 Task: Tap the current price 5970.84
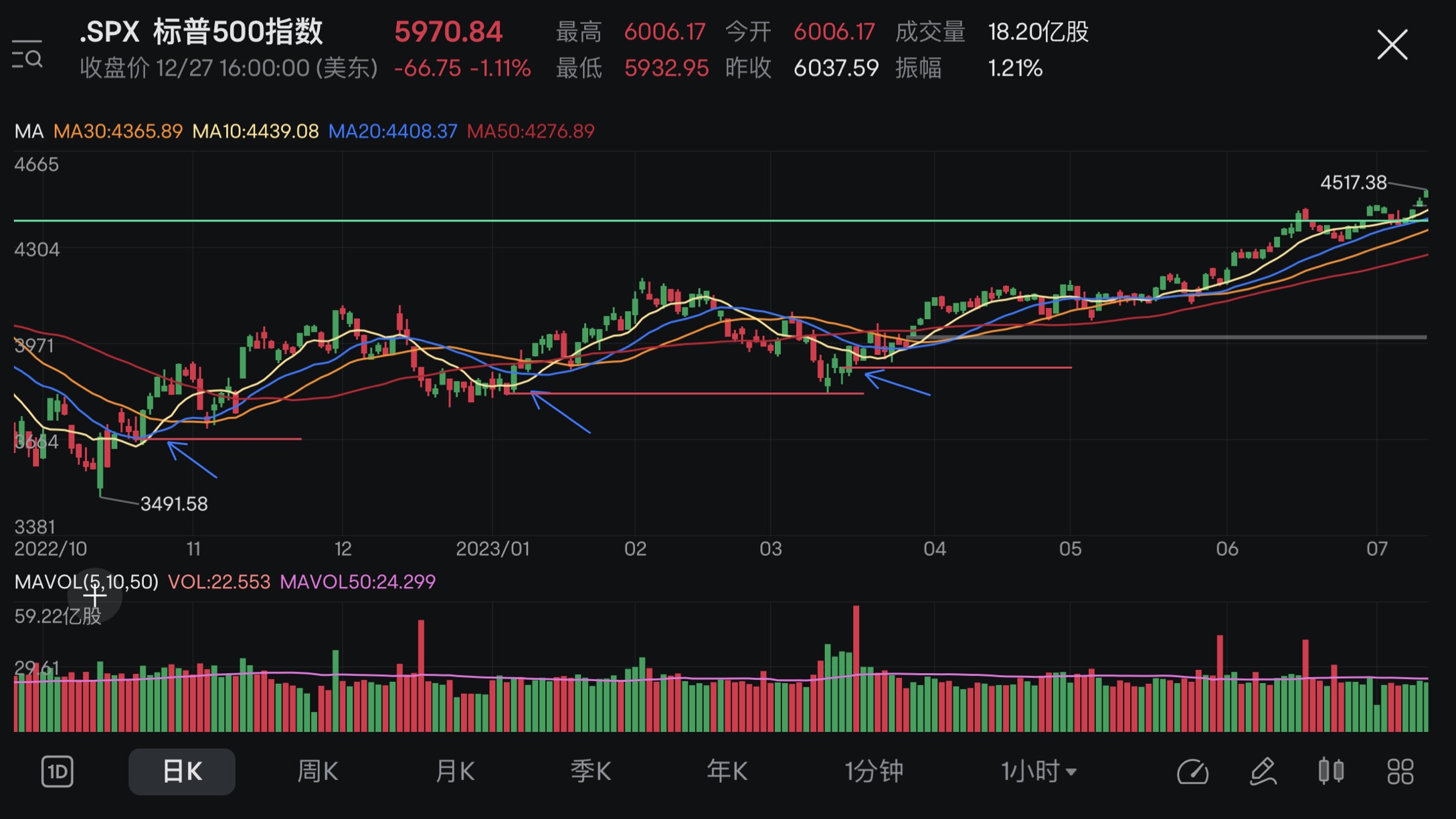coord(448,31)
